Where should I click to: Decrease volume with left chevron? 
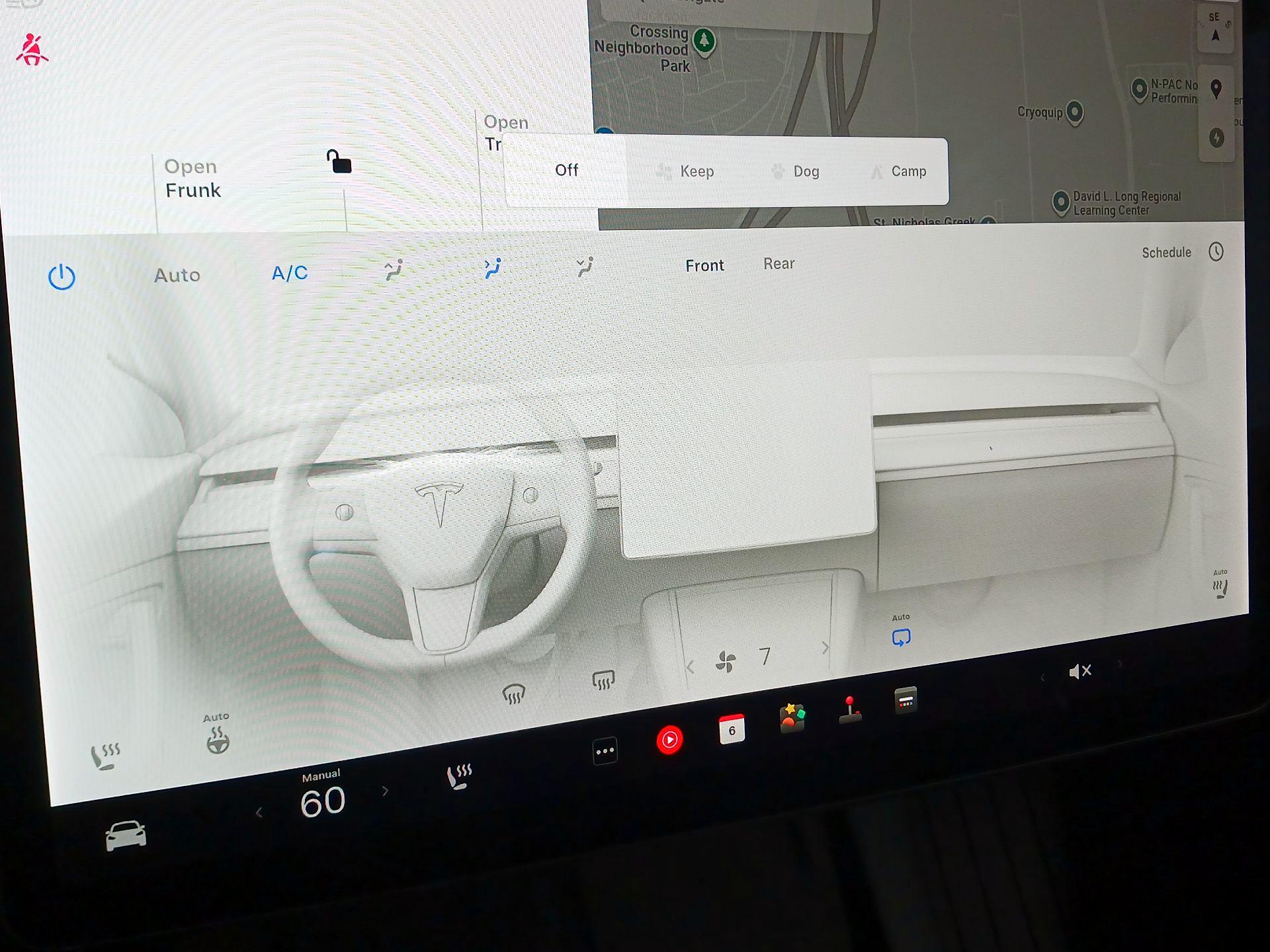[x=1043, y=677]
